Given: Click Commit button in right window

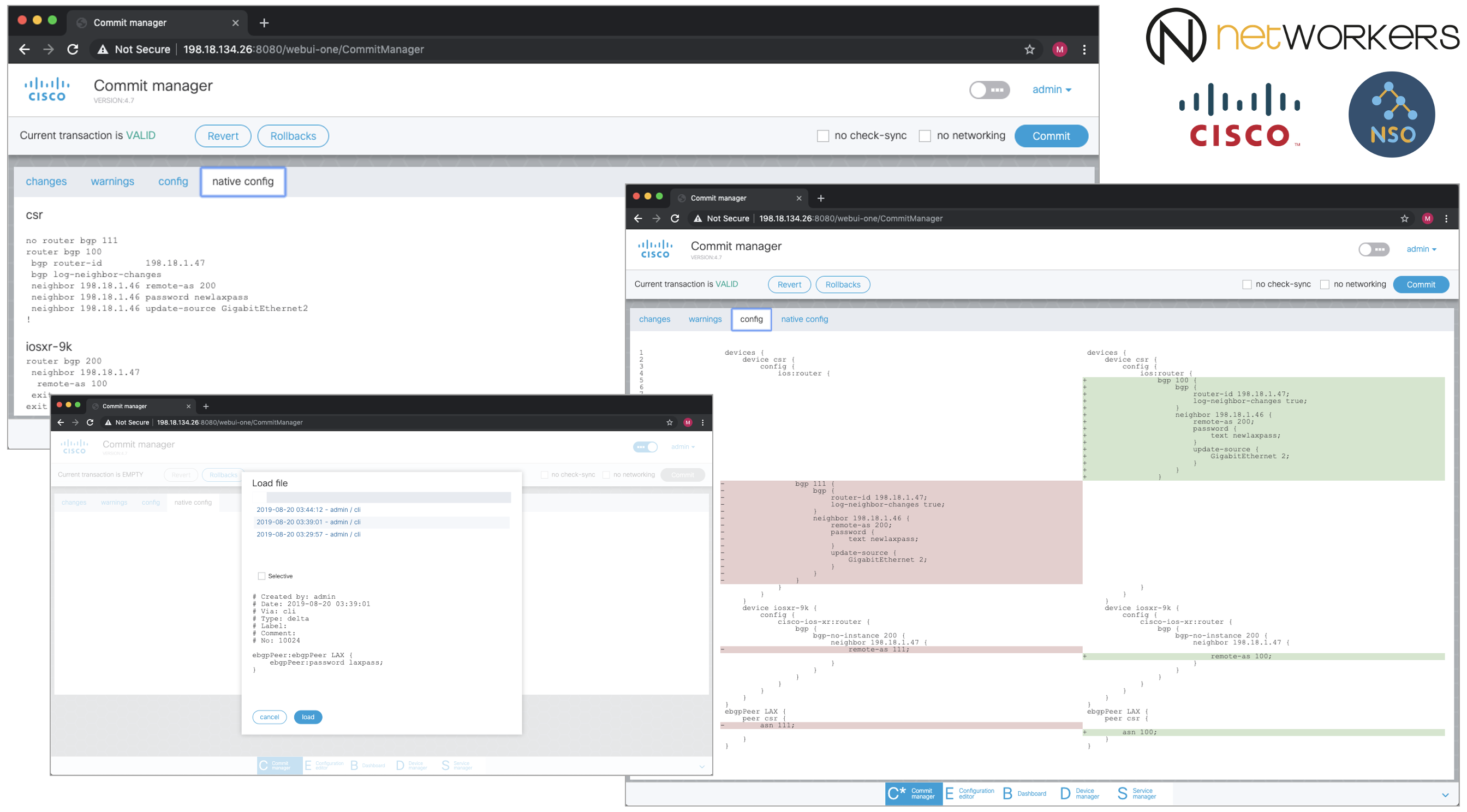Looking at the screenshot, I should point(1420,285).
